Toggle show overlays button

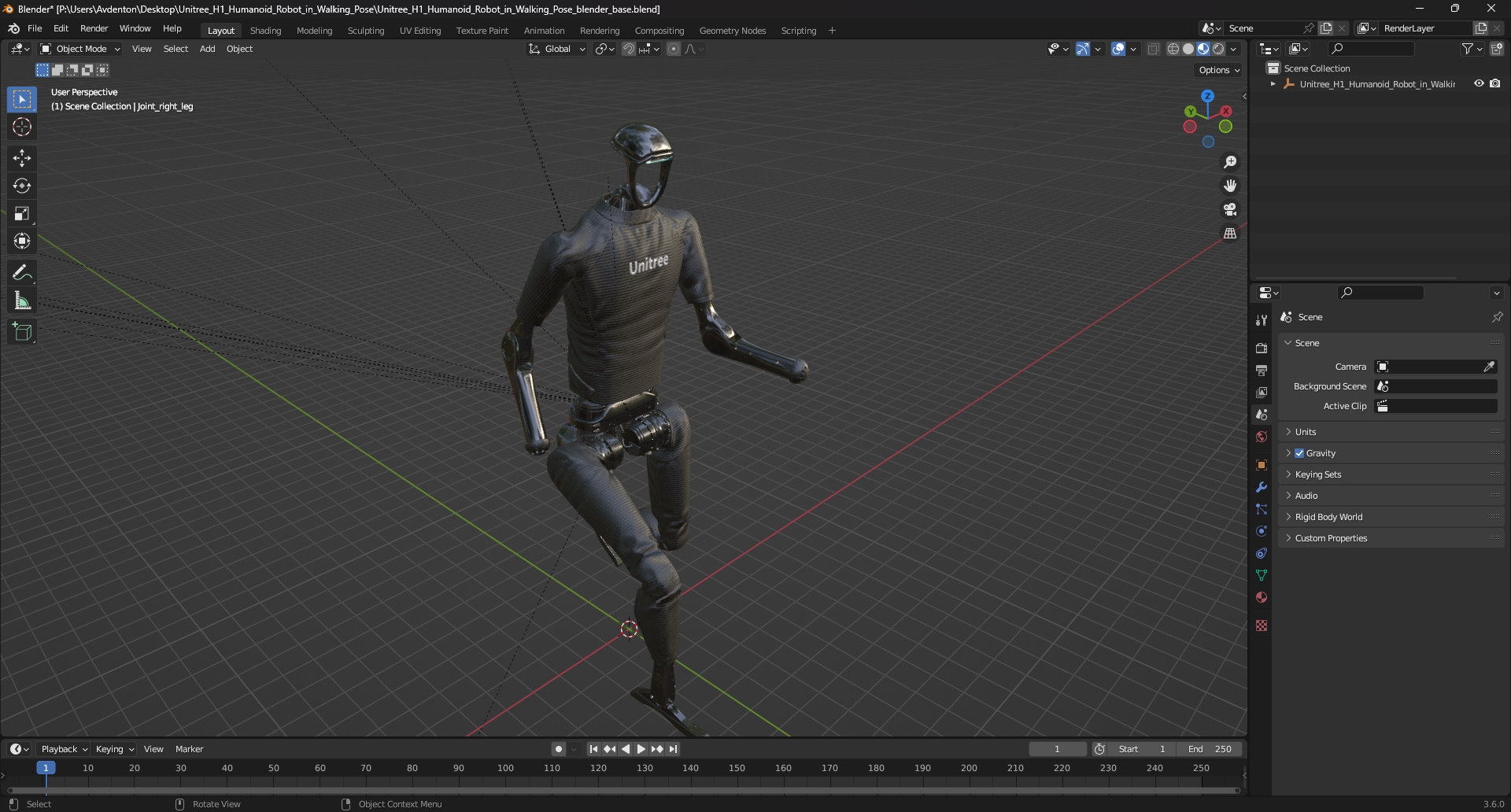[x=1118, y=49]
